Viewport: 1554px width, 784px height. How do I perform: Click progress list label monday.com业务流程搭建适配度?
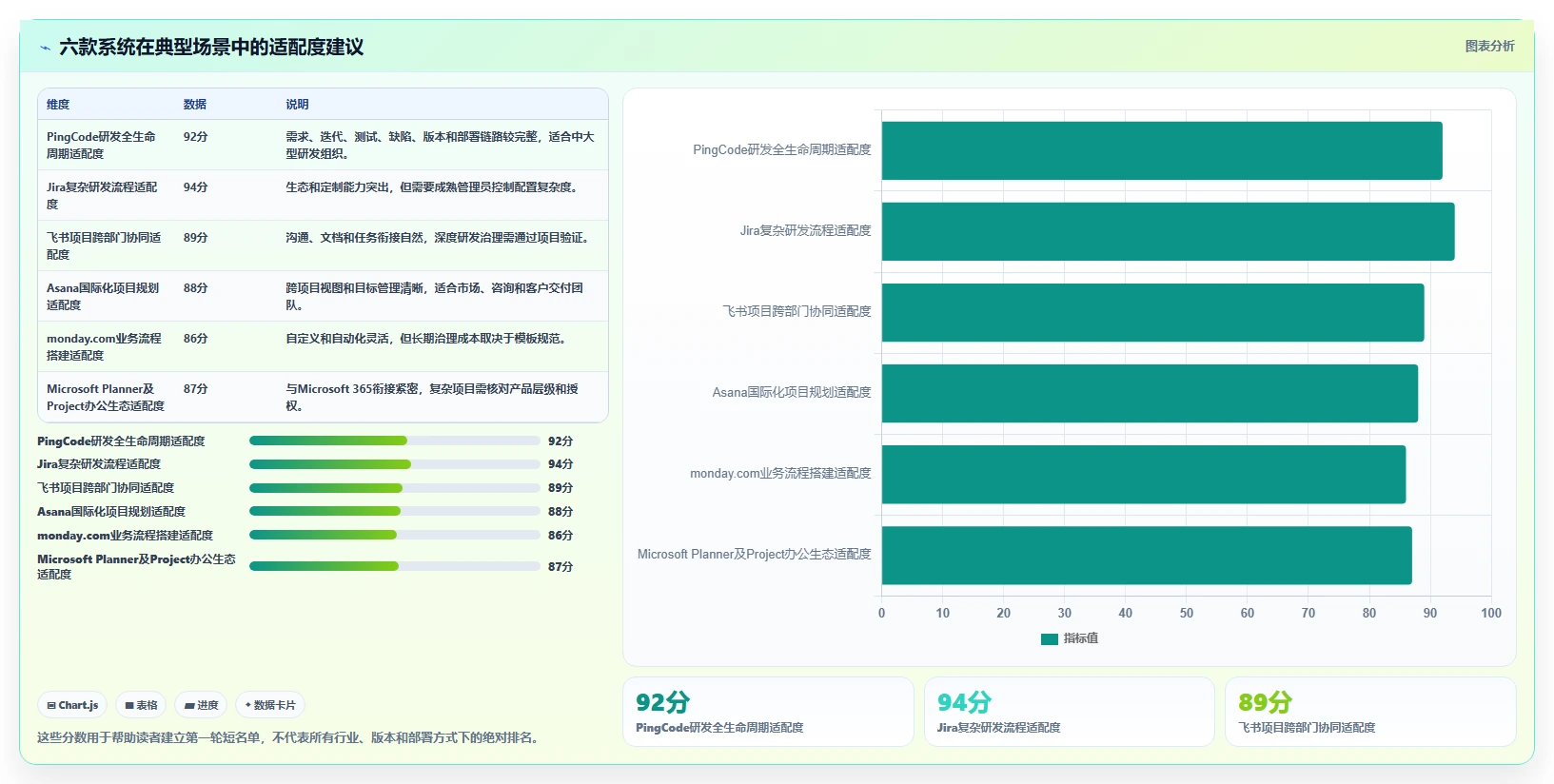126,536
